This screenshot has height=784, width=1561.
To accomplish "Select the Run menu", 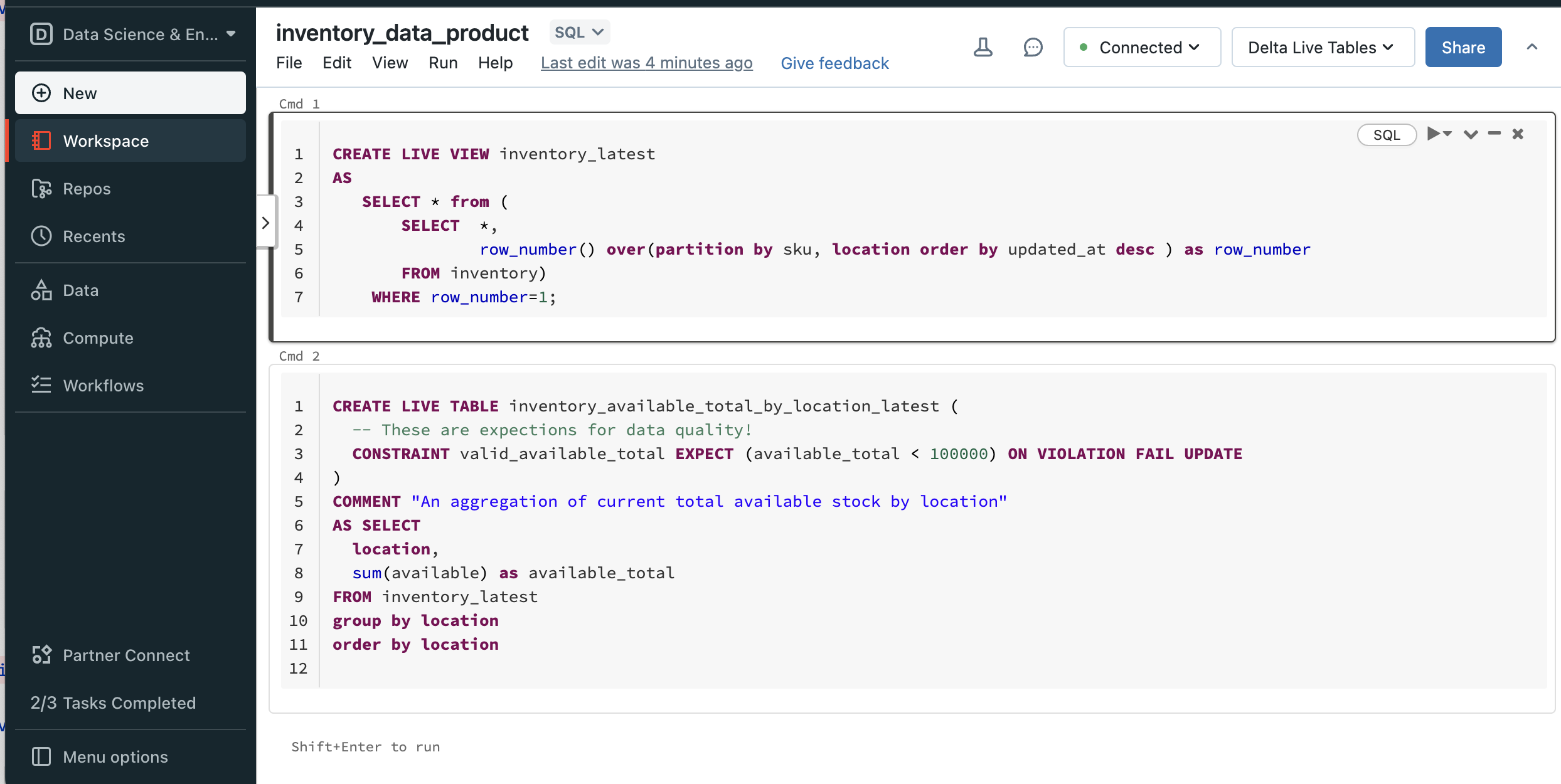I will (443, 63).
